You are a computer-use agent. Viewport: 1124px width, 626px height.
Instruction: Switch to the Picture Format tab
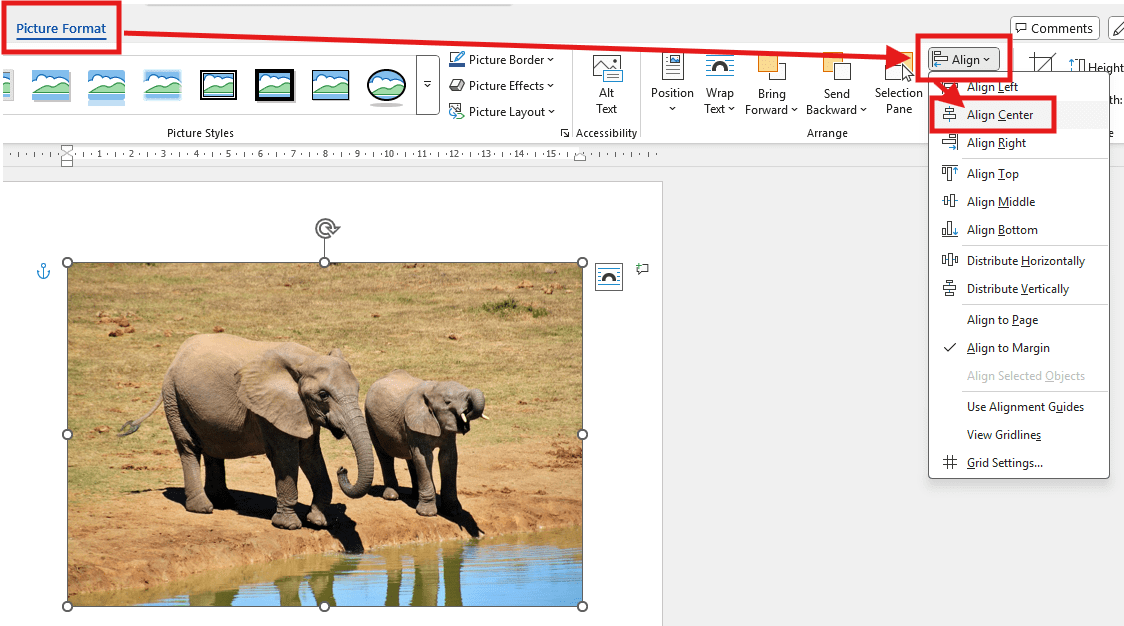[61, 30]
